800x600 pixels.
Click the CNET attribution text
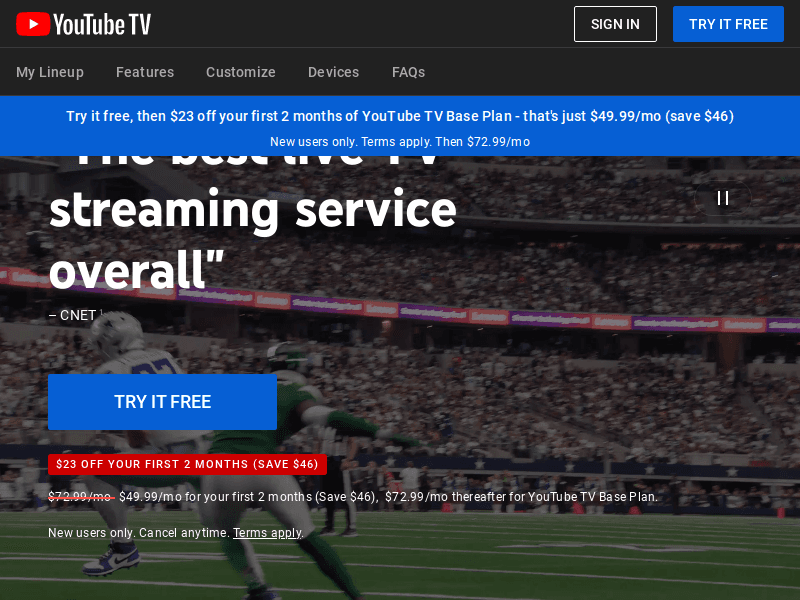pos(72,315)
